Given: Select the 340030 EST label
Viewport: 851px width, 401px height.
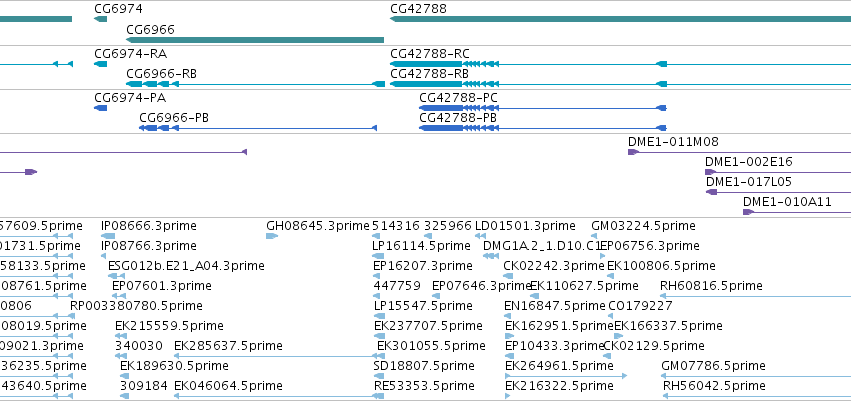Looking at the screenshot, I should [138, 346].
